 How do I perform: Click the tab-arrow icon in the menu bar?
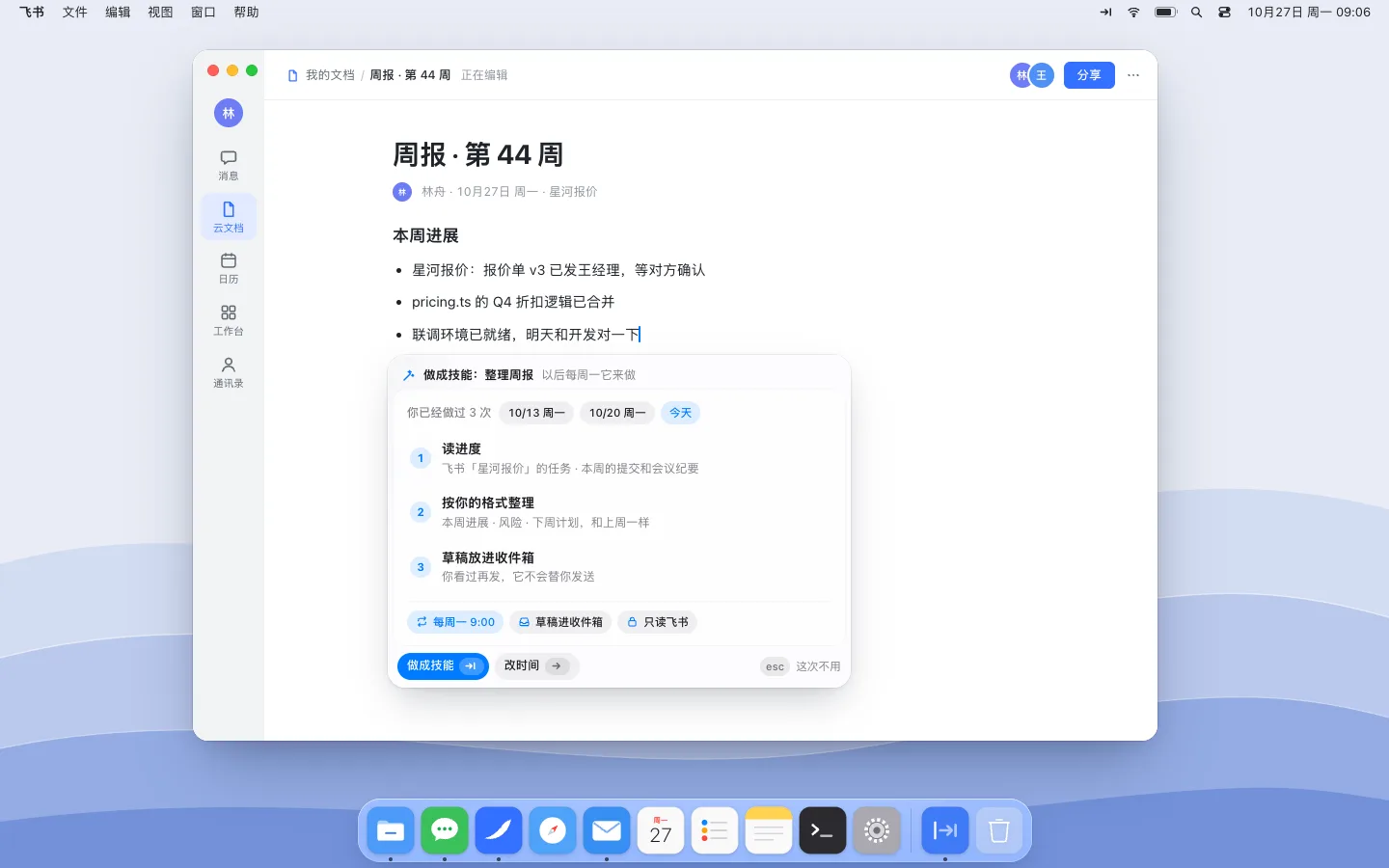(x=1105, y=13)
